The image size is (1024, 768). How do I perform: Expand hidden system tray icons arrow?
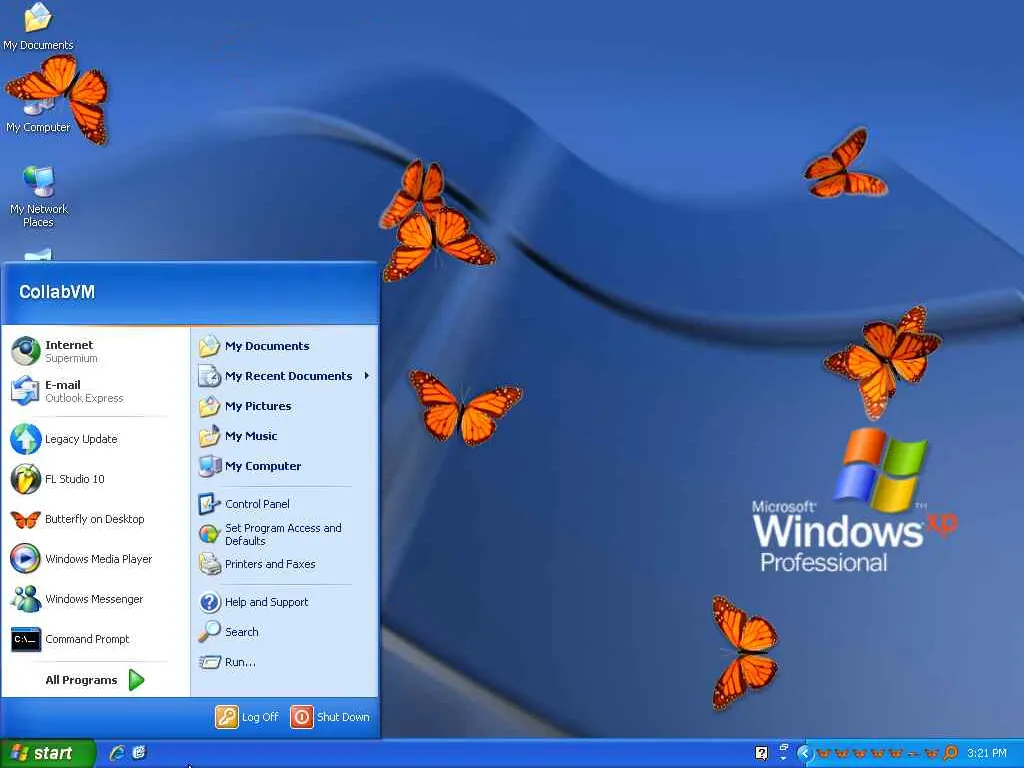(804, 753)
